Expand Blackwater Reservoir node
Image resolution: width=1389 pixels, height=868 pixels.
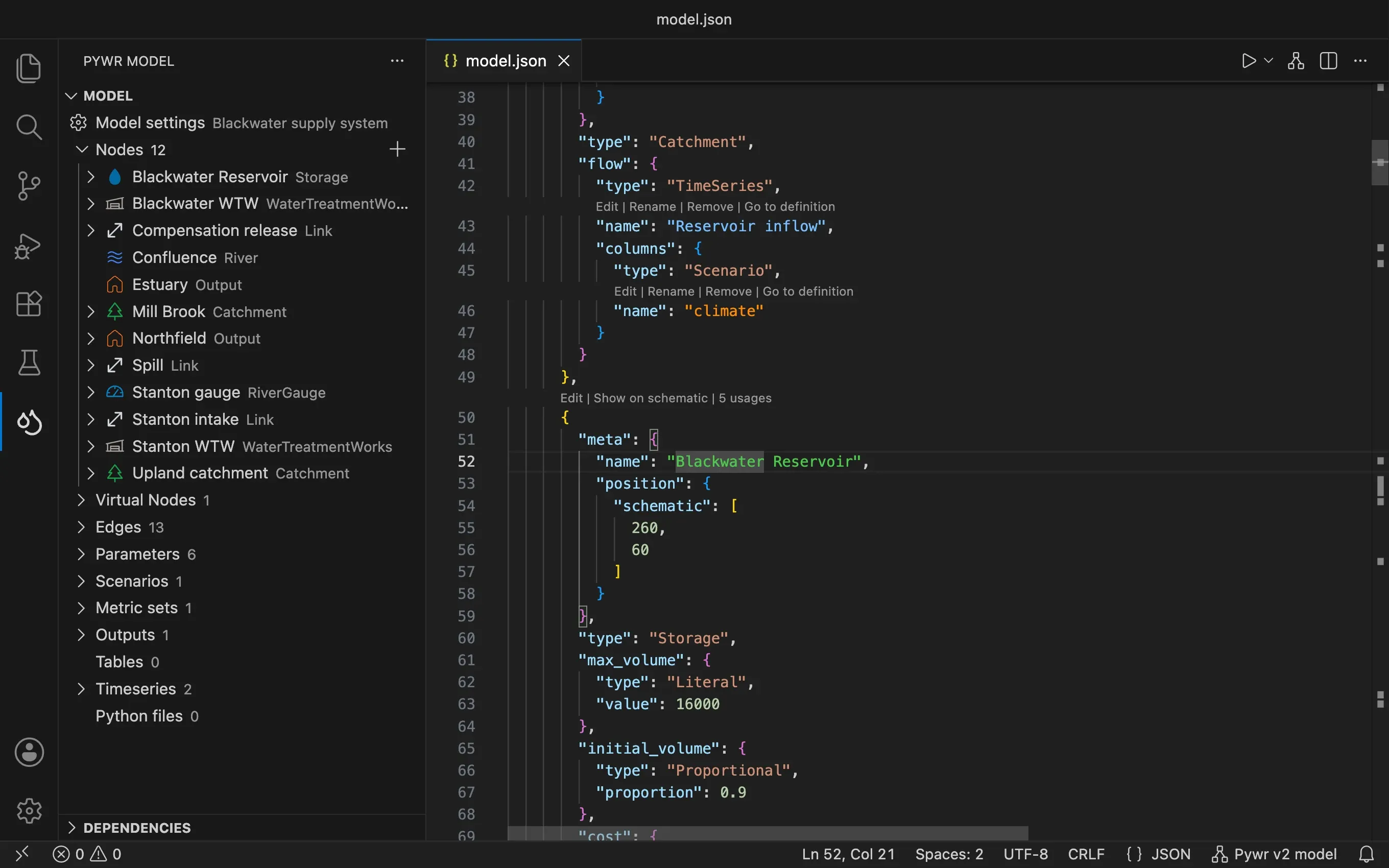pyautogui.click(x=91, y=177)
